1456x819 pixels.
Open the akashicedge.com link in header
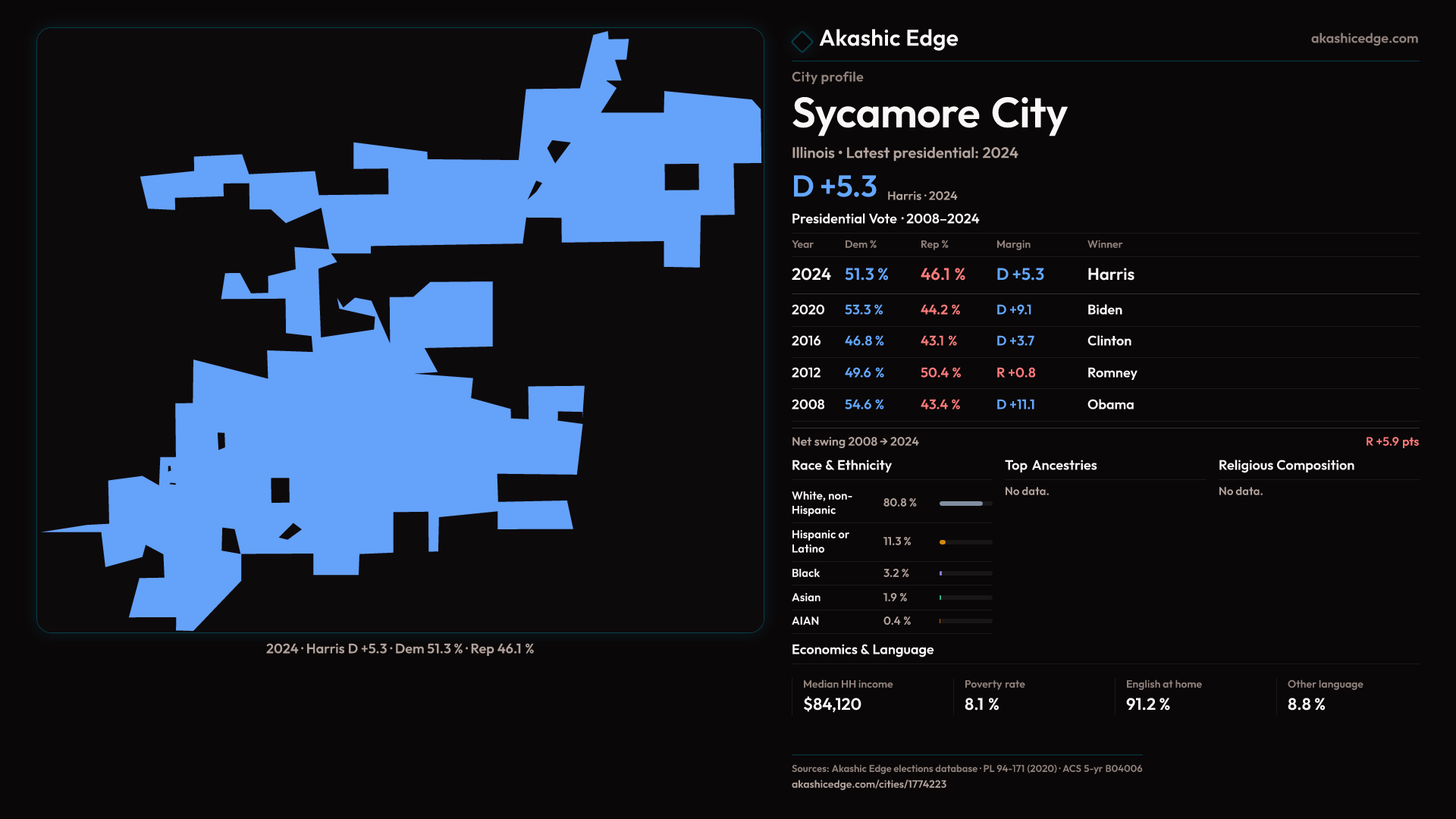[1363, 39]
